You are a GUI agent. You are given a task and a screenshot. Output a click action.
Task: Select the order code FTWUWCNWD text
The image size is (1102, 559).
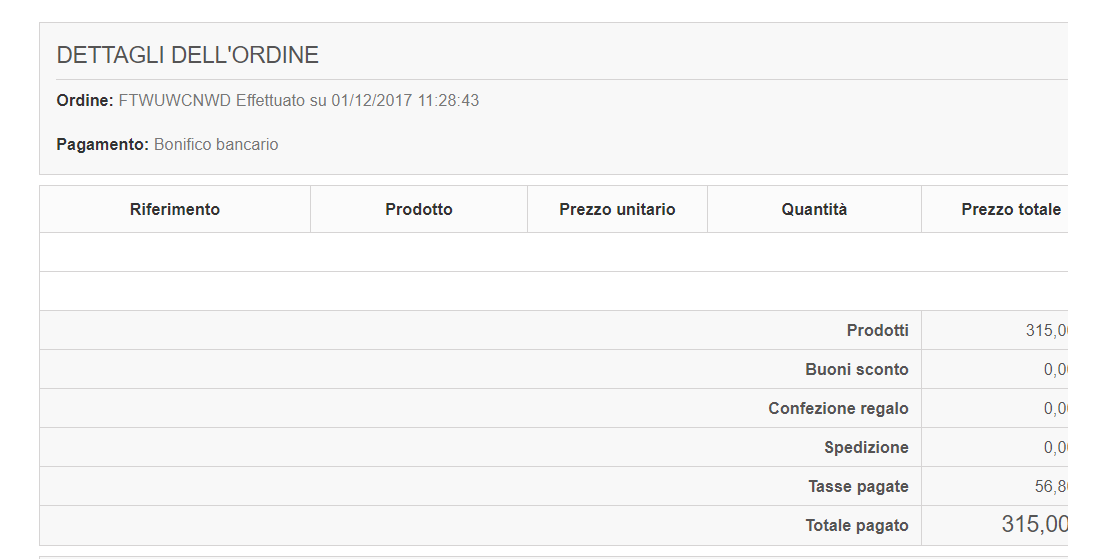pyautogui.click(x=174, y=101)
